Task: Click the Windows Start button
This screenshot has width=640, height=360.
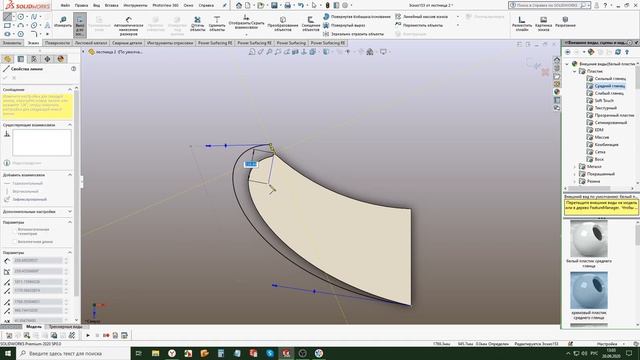Action: pos(8,353)
